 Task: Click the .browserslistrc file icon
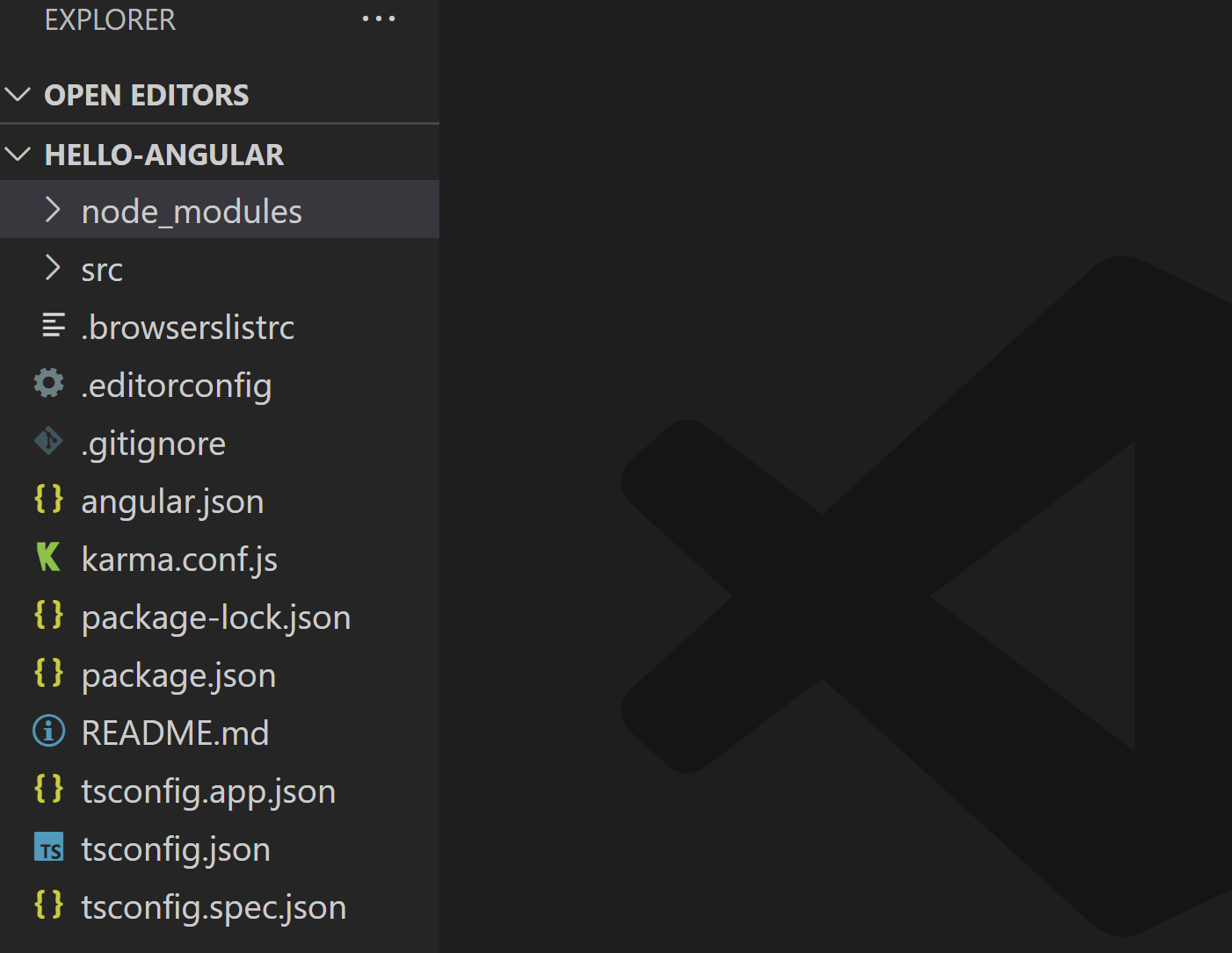[53, 326]
